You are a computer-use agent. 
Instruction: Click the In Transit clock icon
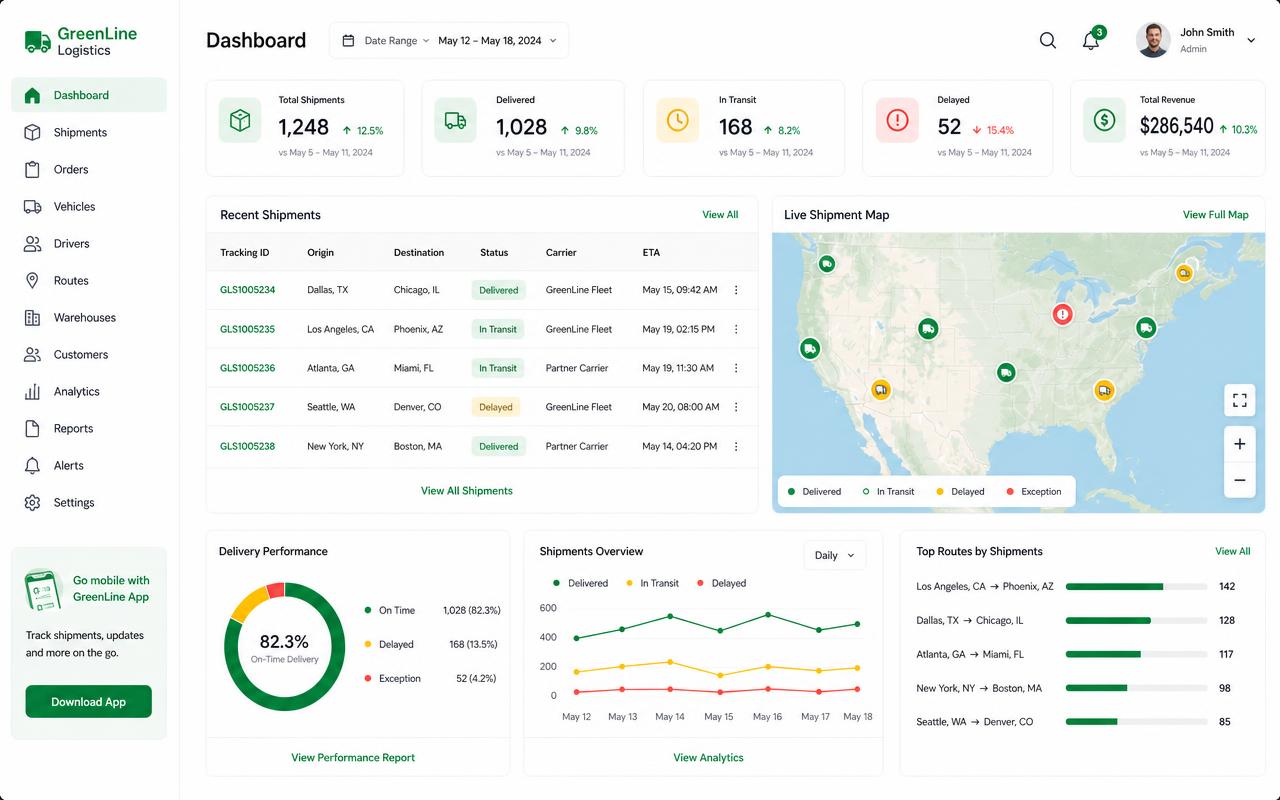[x=678, y=120]
